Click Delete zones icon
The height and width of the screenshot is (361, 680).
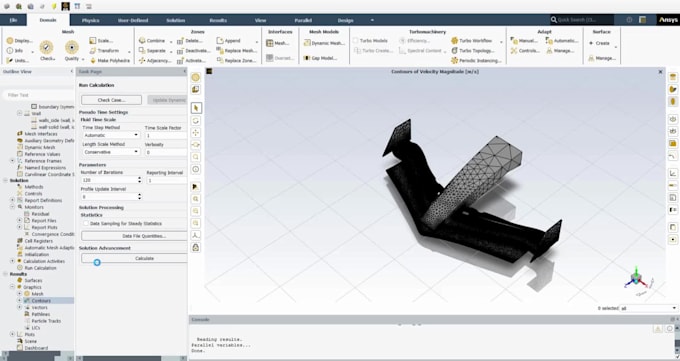coord(180,41)
